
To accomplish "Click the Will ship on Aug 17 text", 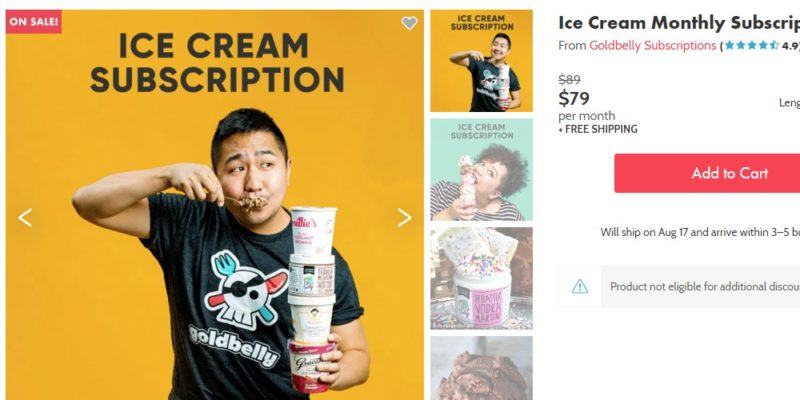I will (x=700, y=232).
